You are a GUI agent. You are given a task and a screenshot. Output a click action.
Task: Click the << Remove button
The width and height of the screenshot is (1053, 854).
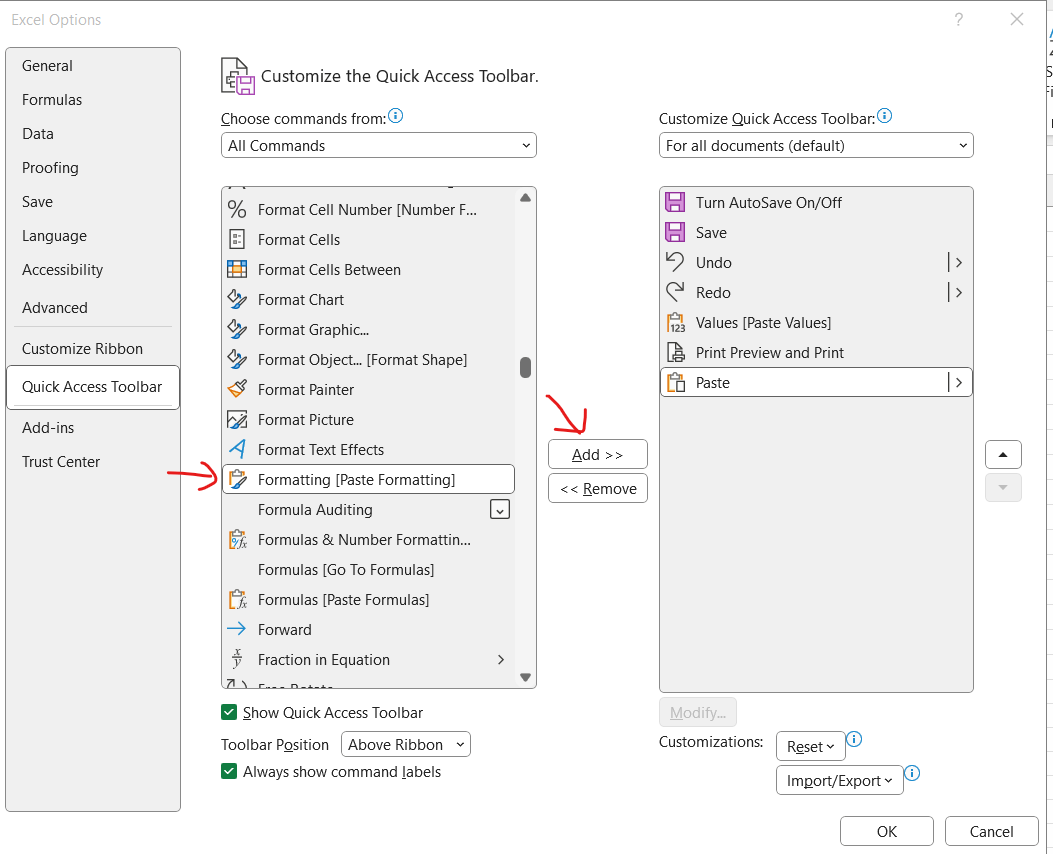coord(598,489)
